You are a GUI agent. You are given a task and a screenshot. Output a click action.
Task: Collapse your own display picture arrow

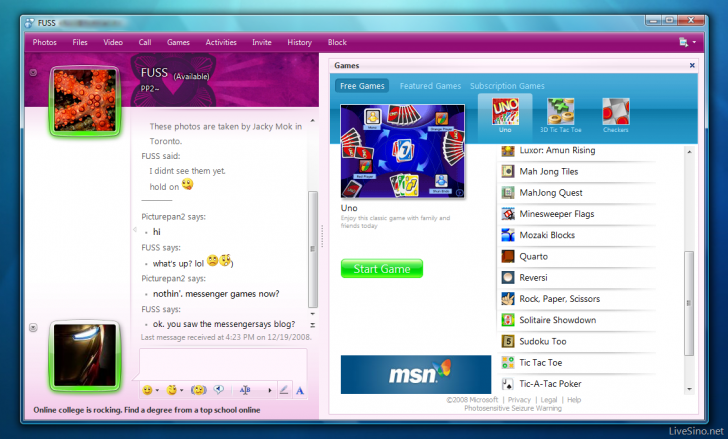(x=33, y=328)
